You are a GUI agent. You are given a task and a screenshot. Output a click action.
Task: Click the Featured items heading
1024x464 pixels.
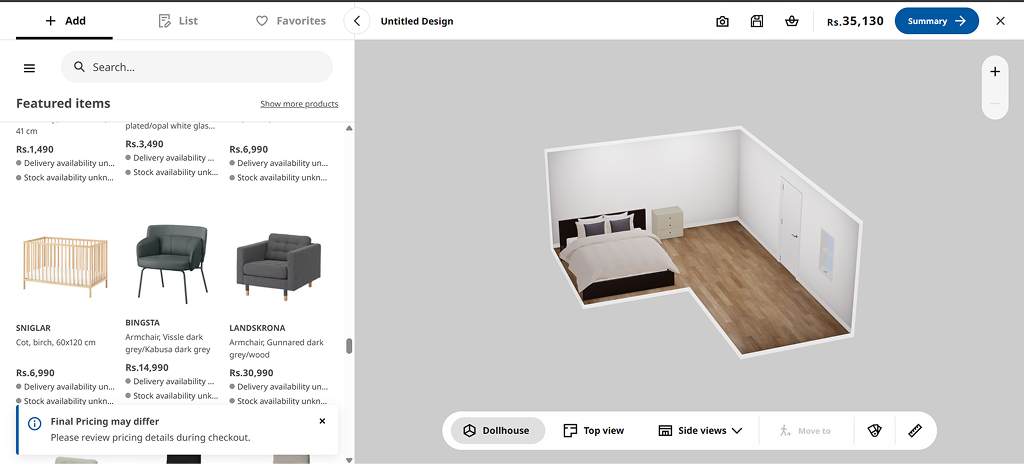click(63, 103)
